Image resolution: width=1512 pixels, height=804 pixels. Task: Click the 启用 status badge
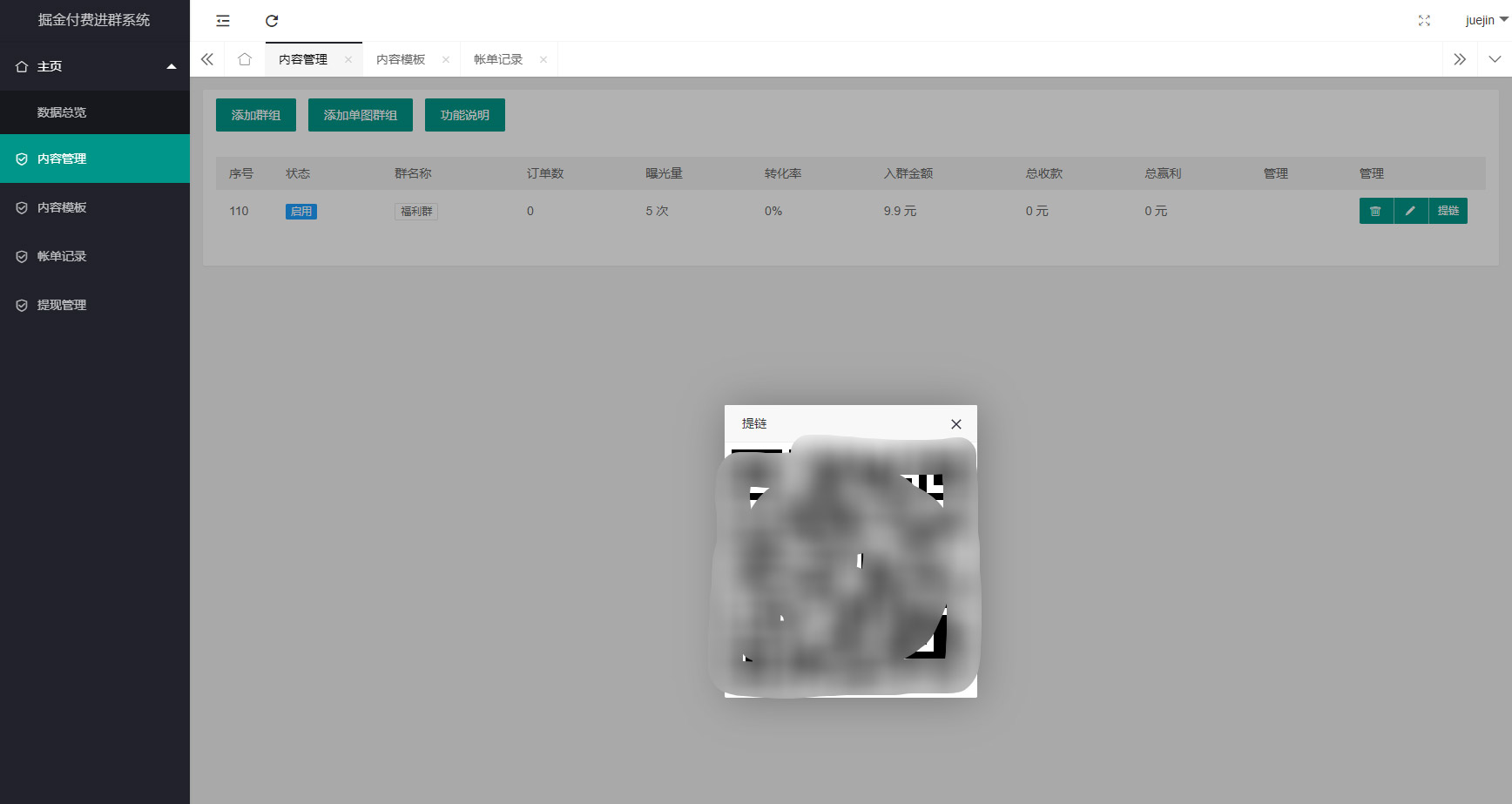click(x=301, y=212)
